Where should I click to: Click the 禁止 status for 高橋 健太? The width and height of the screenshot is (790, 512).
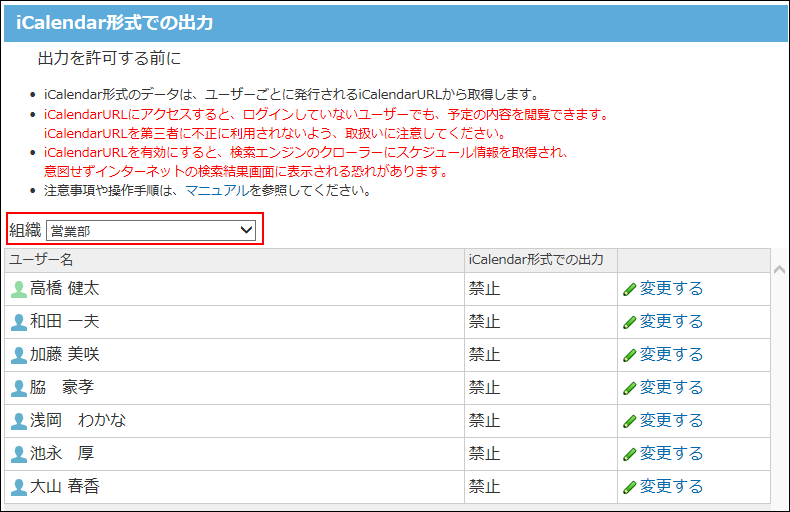coord(485,289)
